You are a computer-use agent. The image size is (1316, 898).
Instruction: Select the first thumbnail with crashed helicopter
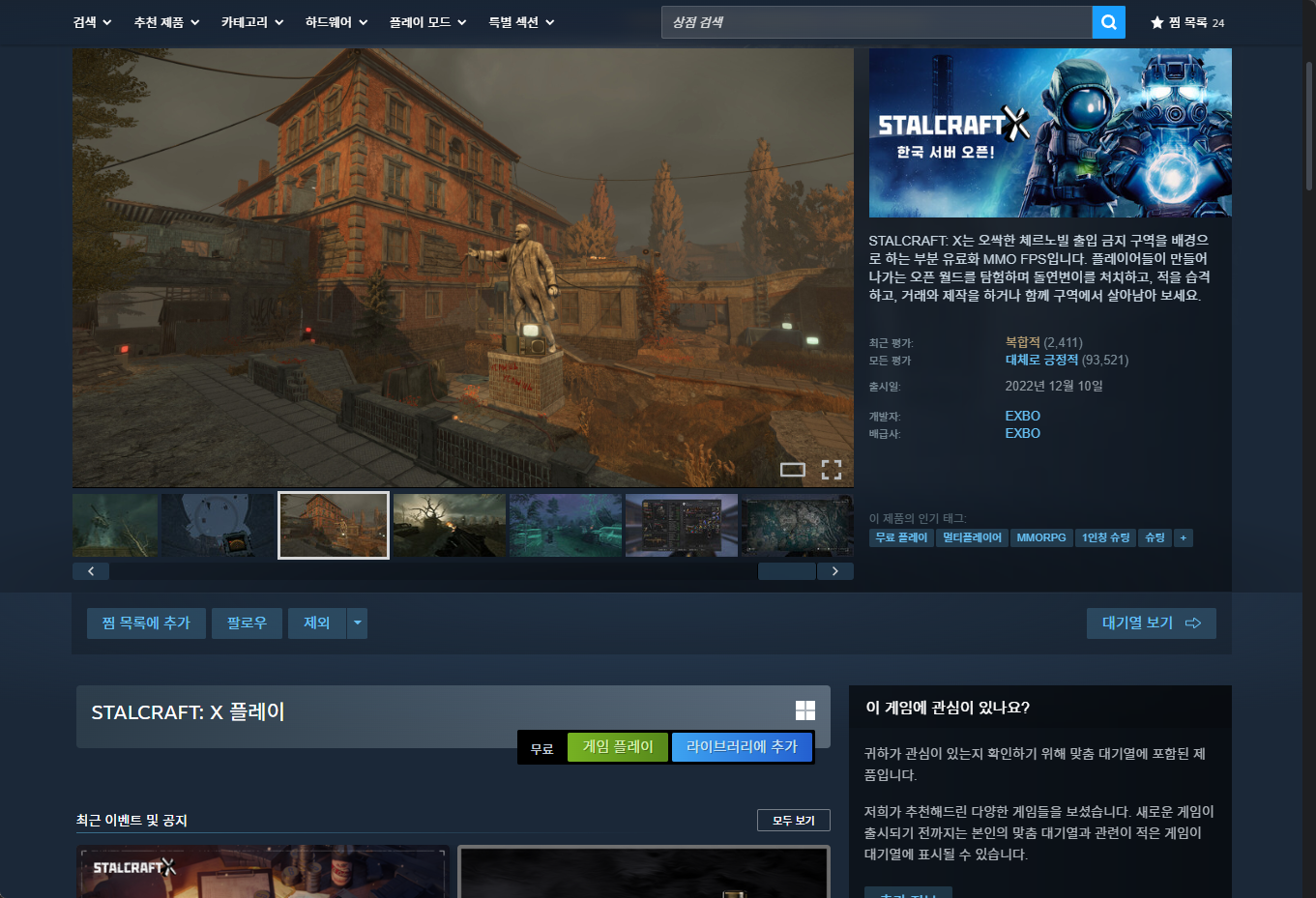[x=115, y=525]
